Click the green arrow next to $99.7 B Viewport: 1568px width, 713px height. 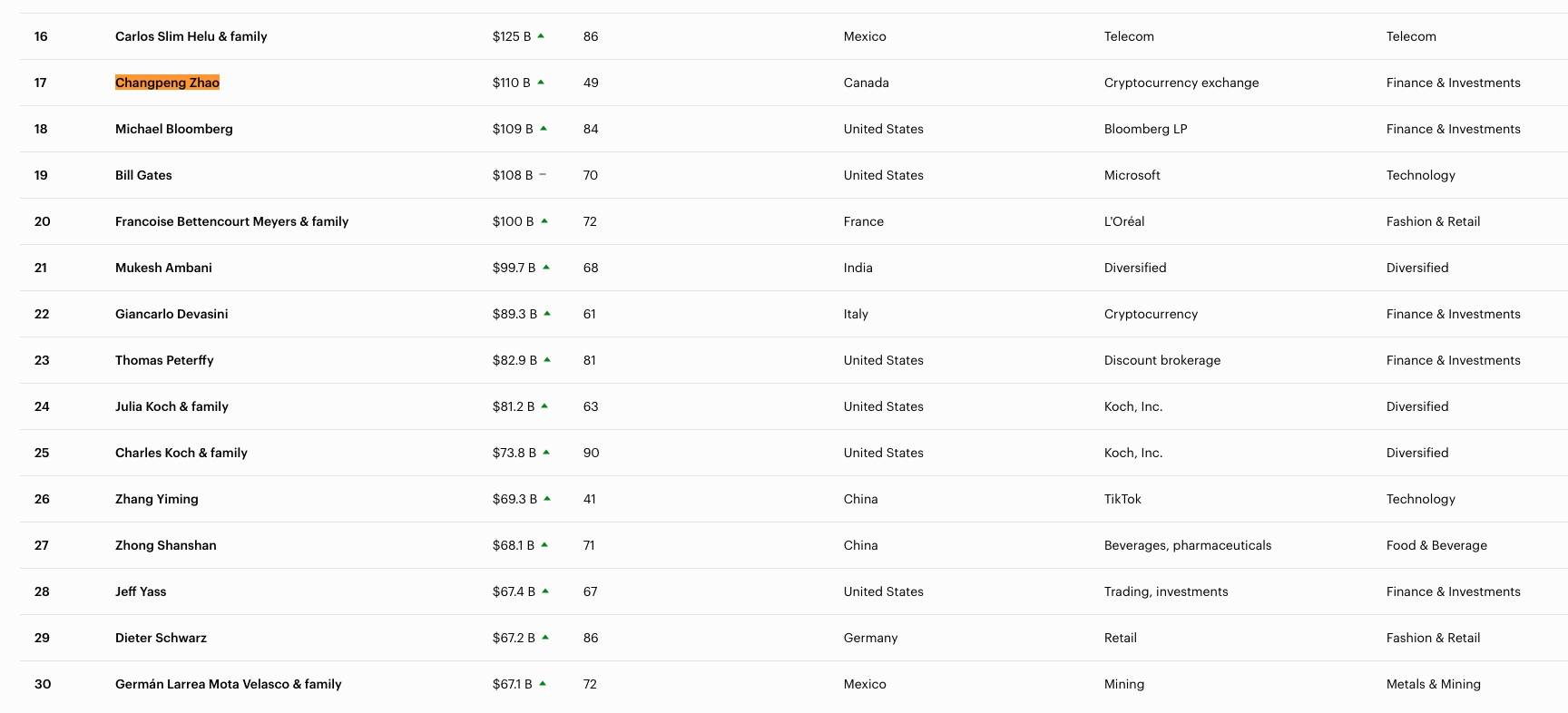tap(546, 268)
